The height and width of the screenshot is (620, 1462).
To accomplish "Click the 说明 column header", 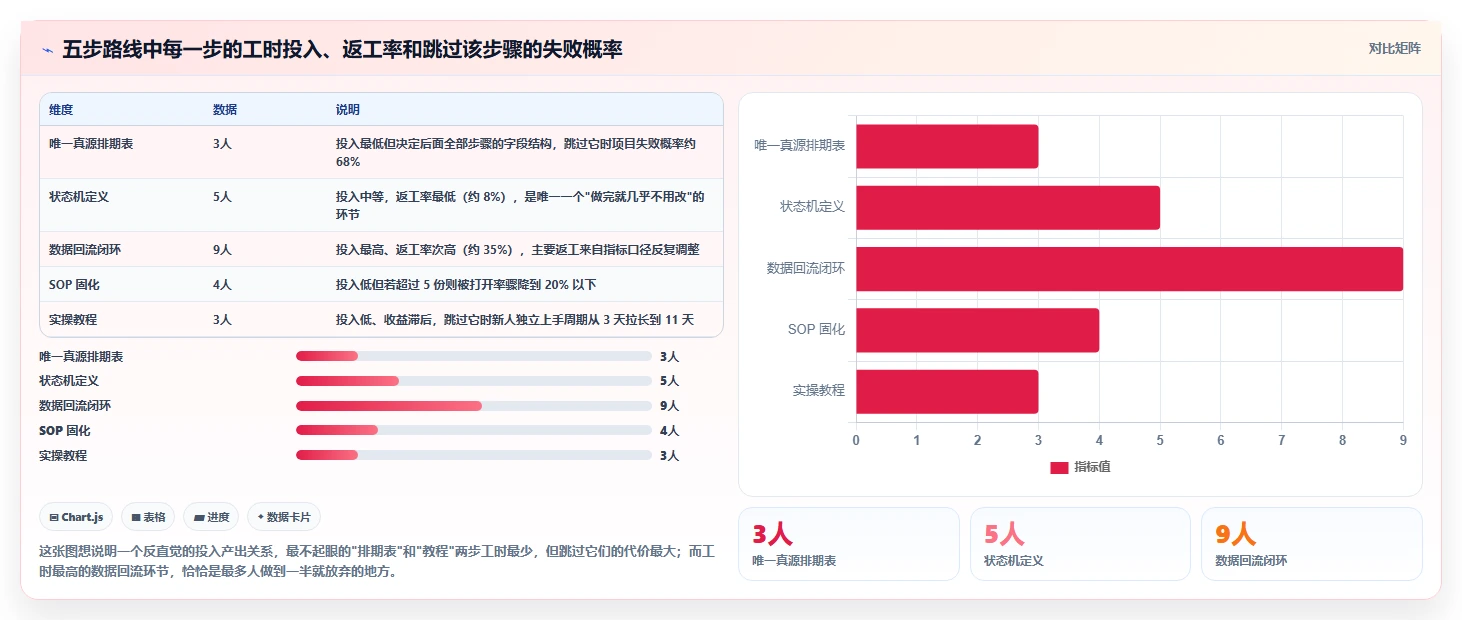I will pyautogui.click(x=348, y=110).
